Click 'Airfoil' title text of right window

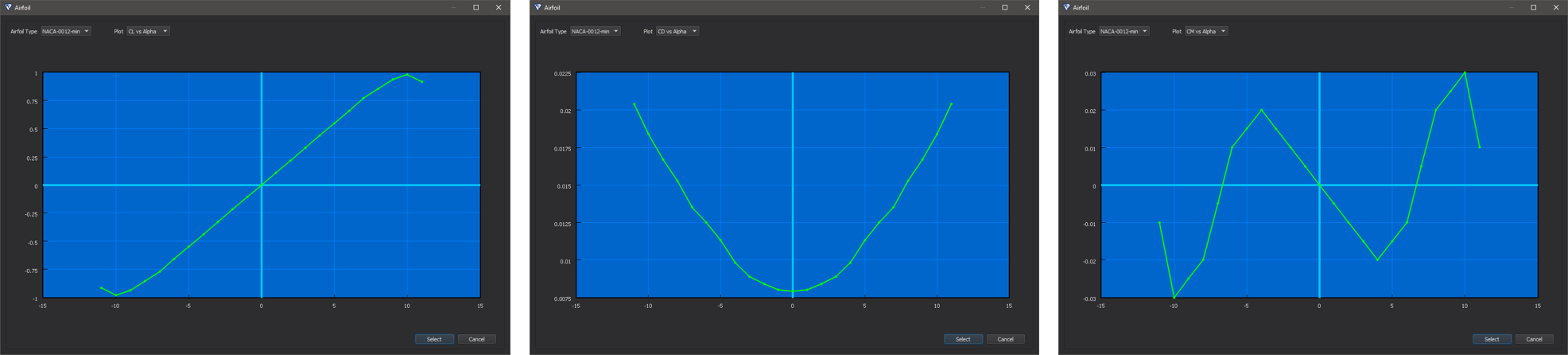click(x=1081, y=8)
